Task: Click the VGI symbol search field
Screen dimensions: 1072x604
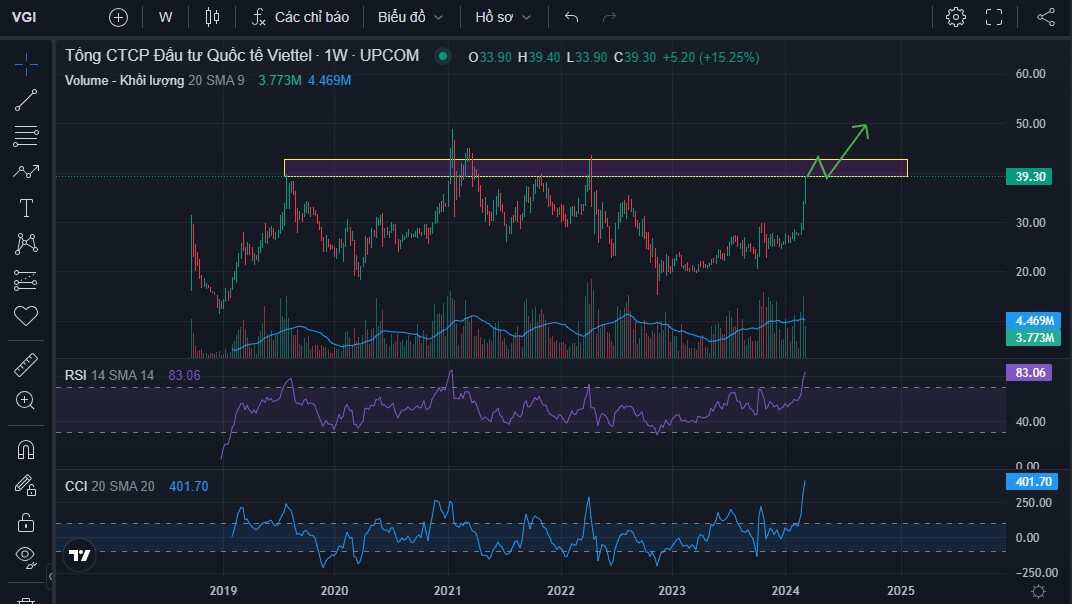Action: 25,17
